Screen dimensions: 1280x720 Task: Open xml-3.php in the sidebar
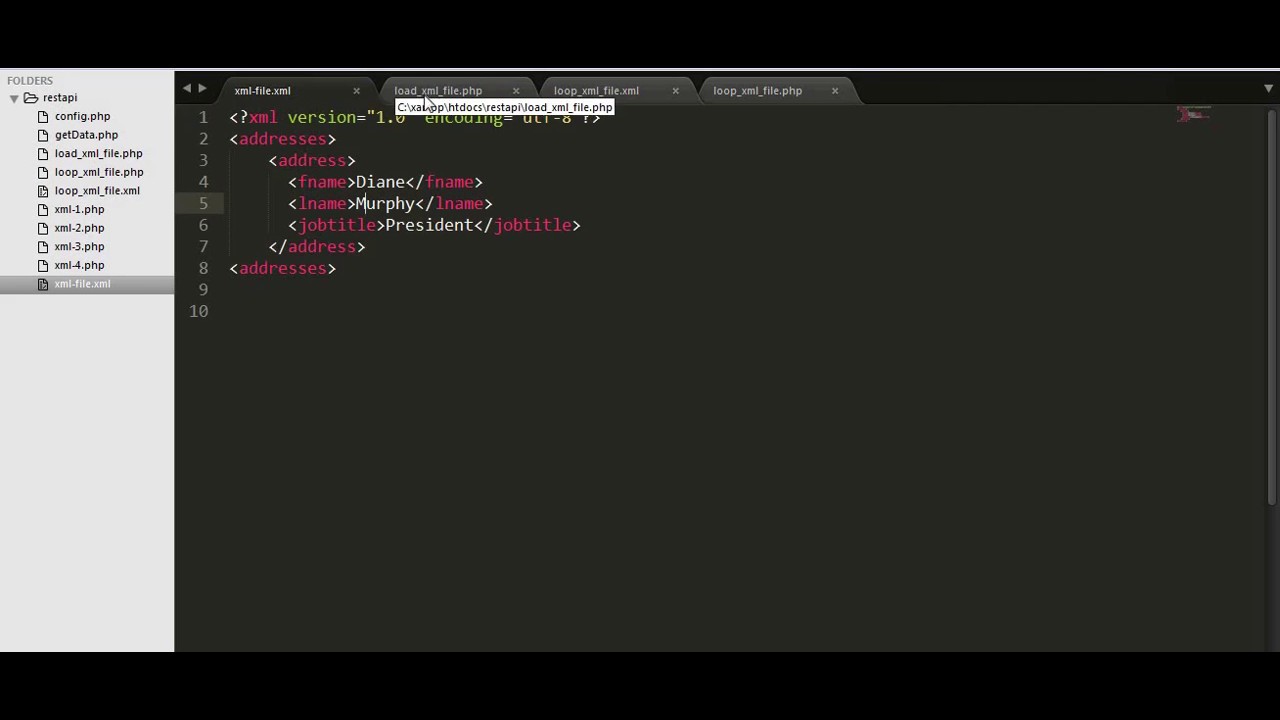click(79, 246)
